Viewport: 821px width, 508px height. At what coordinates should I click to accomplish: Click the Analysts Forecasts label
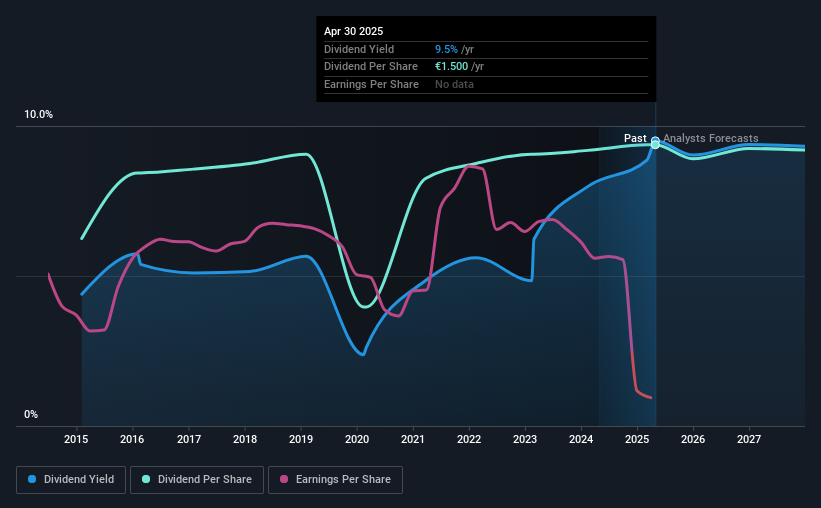coord(711,138)
